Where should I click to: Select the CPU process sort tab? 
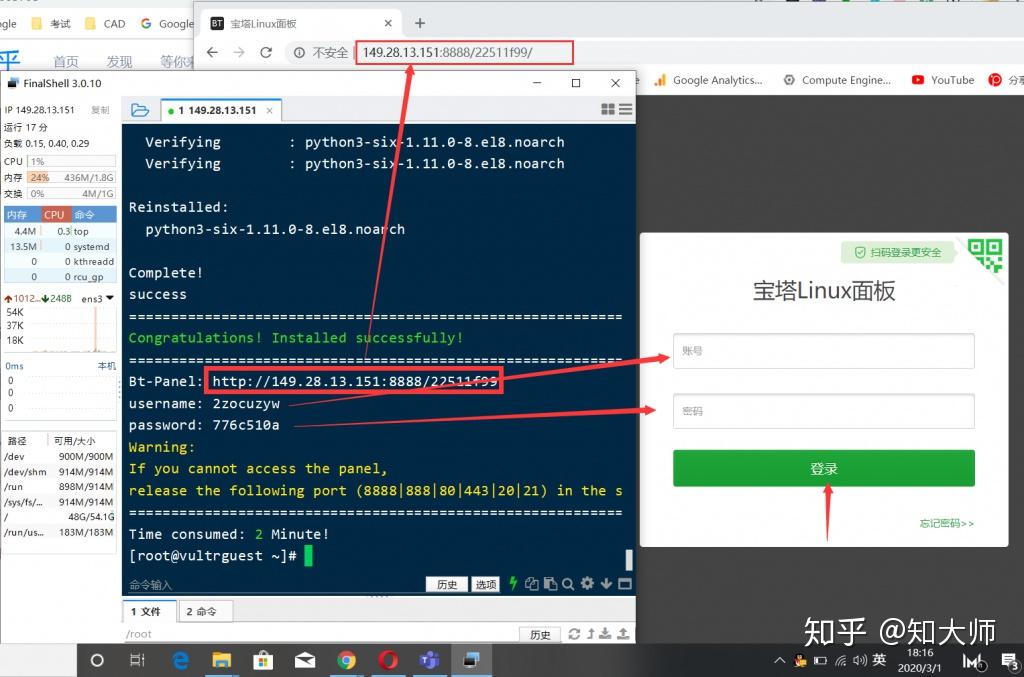click(x=54, y=214)
